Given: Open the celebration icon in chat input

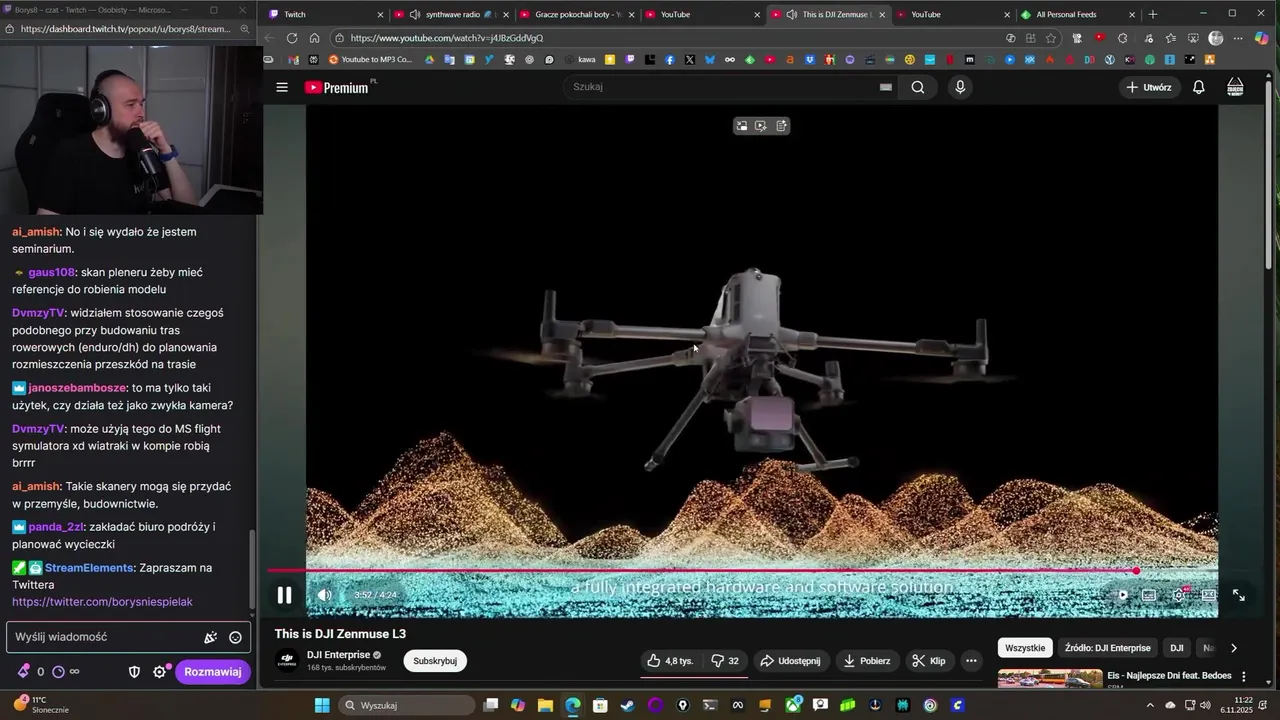Looking at the screenshot, I should pyautogui.click(x=211, y=637).
